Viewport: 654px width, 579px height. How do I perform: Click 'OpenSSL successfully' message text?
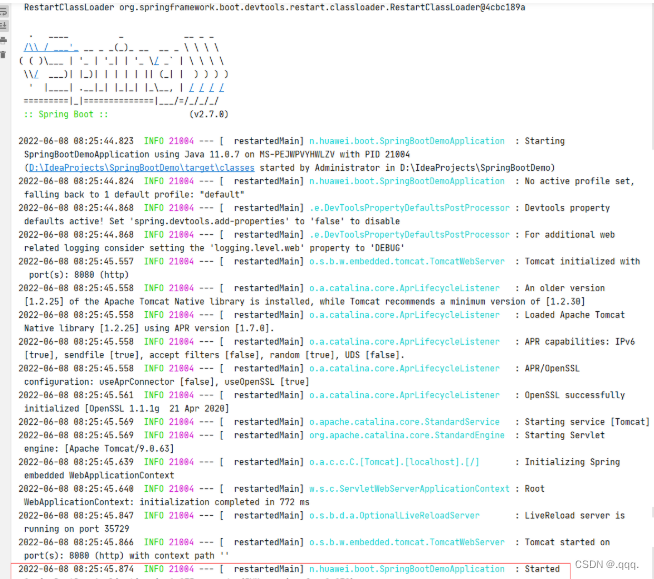tap(575, 395)
